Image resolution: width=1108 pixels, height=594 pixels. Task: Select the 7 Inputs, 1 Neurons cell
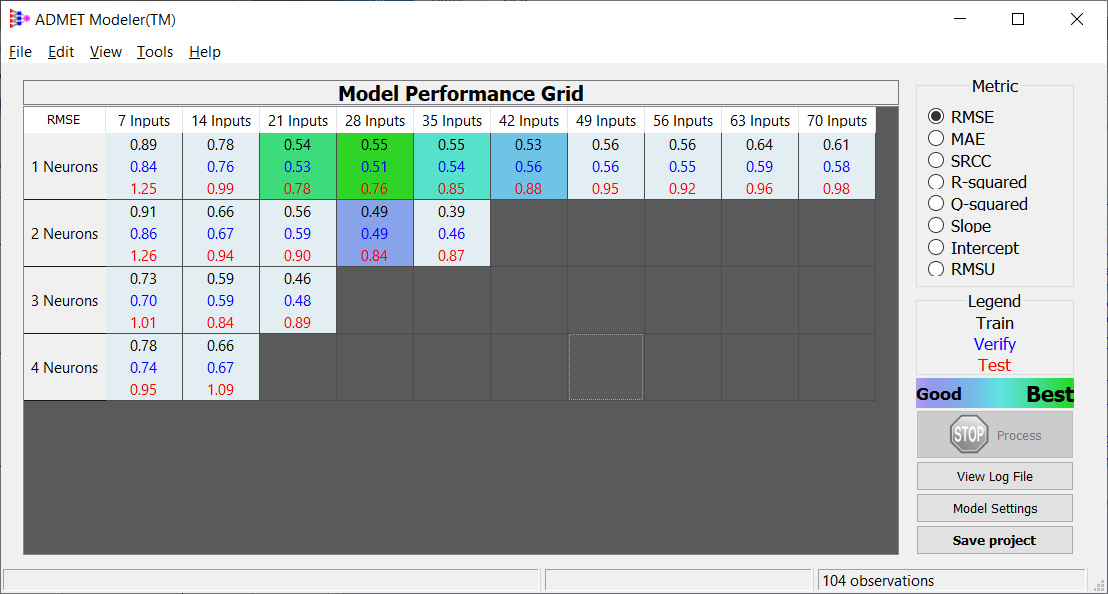click(143, 167)
